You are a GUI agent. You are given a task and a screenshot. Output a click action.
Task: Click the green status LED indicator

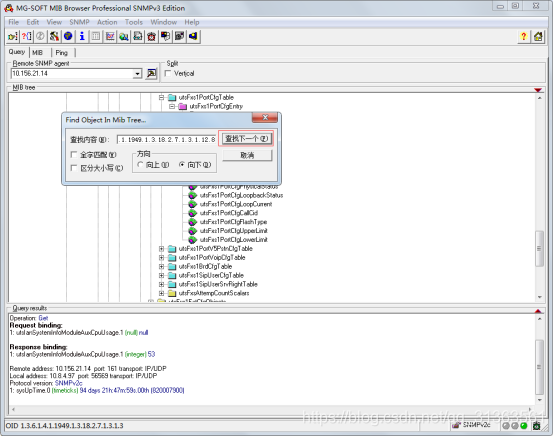(524, 426)
